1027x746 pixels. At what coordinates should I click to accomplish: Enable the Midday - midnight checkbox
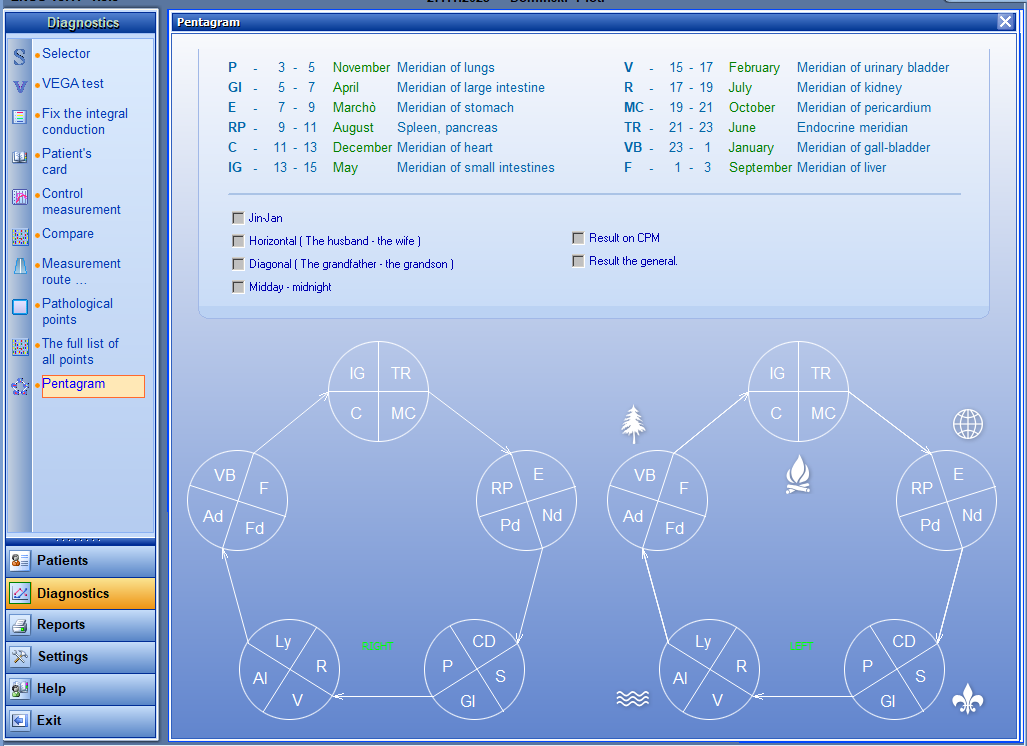coord(238,287)
